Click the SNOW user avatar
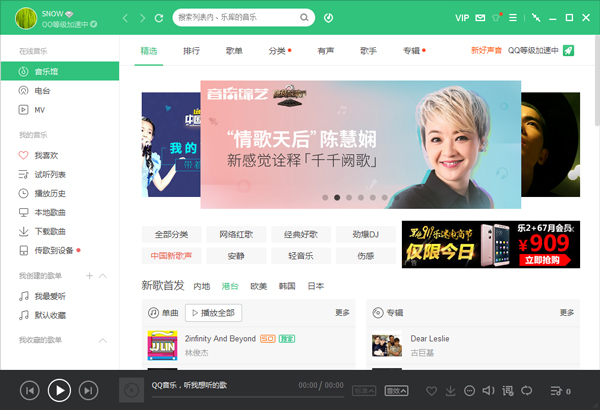Viewport: 600px width, 410px height. tap(26, 18)
